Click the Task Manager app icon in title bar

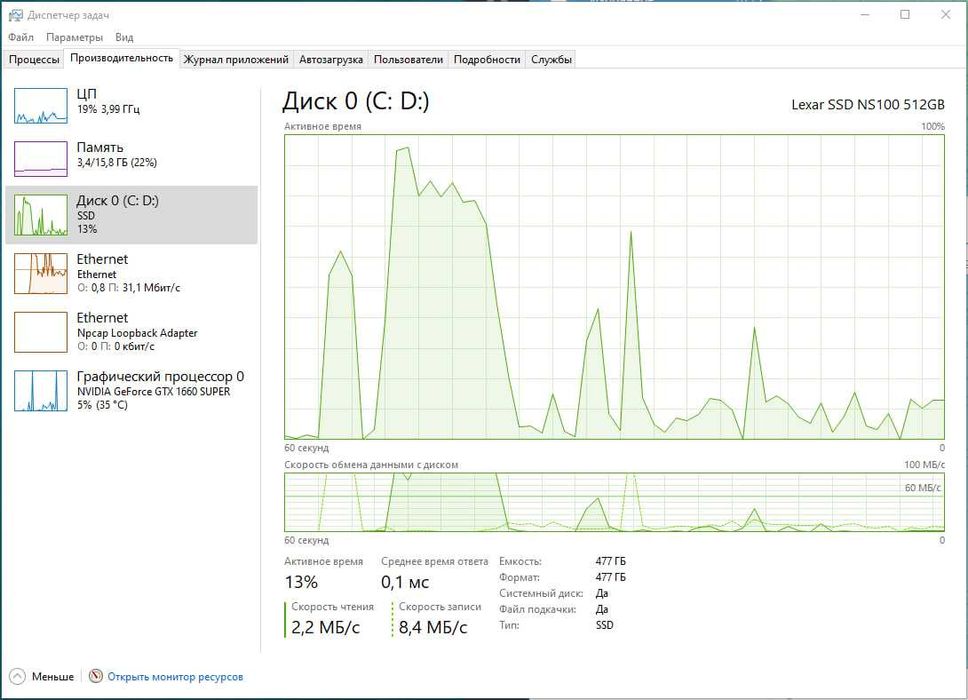[14, 16]
